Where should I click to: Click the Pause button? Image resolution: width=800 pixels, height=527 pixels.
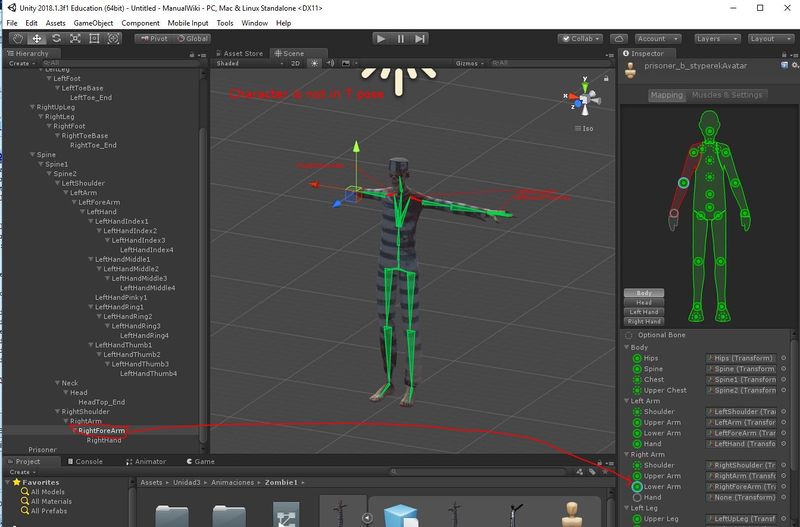(x=401, y=38)
